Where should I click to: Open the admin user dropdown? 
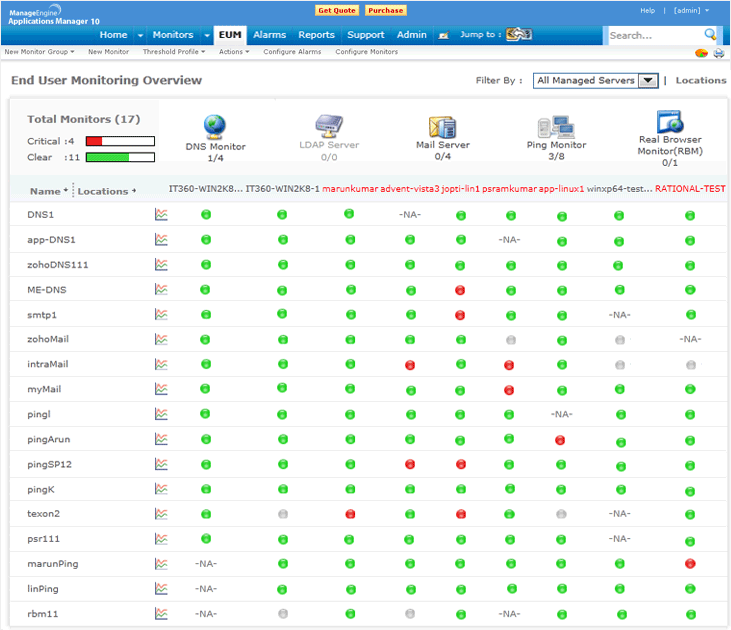(x=691, y=11)
